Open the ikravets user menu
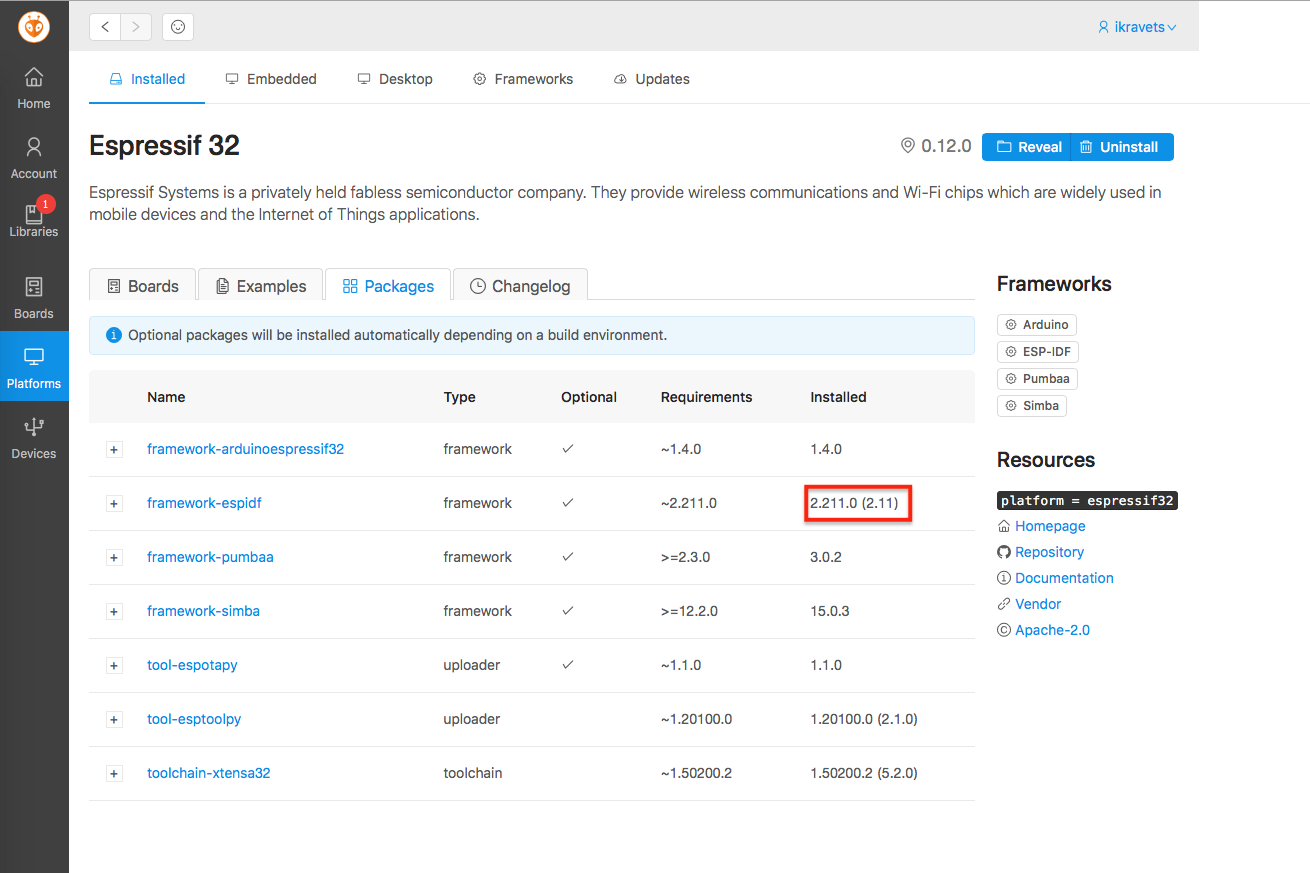 (x=1137, y=26)
